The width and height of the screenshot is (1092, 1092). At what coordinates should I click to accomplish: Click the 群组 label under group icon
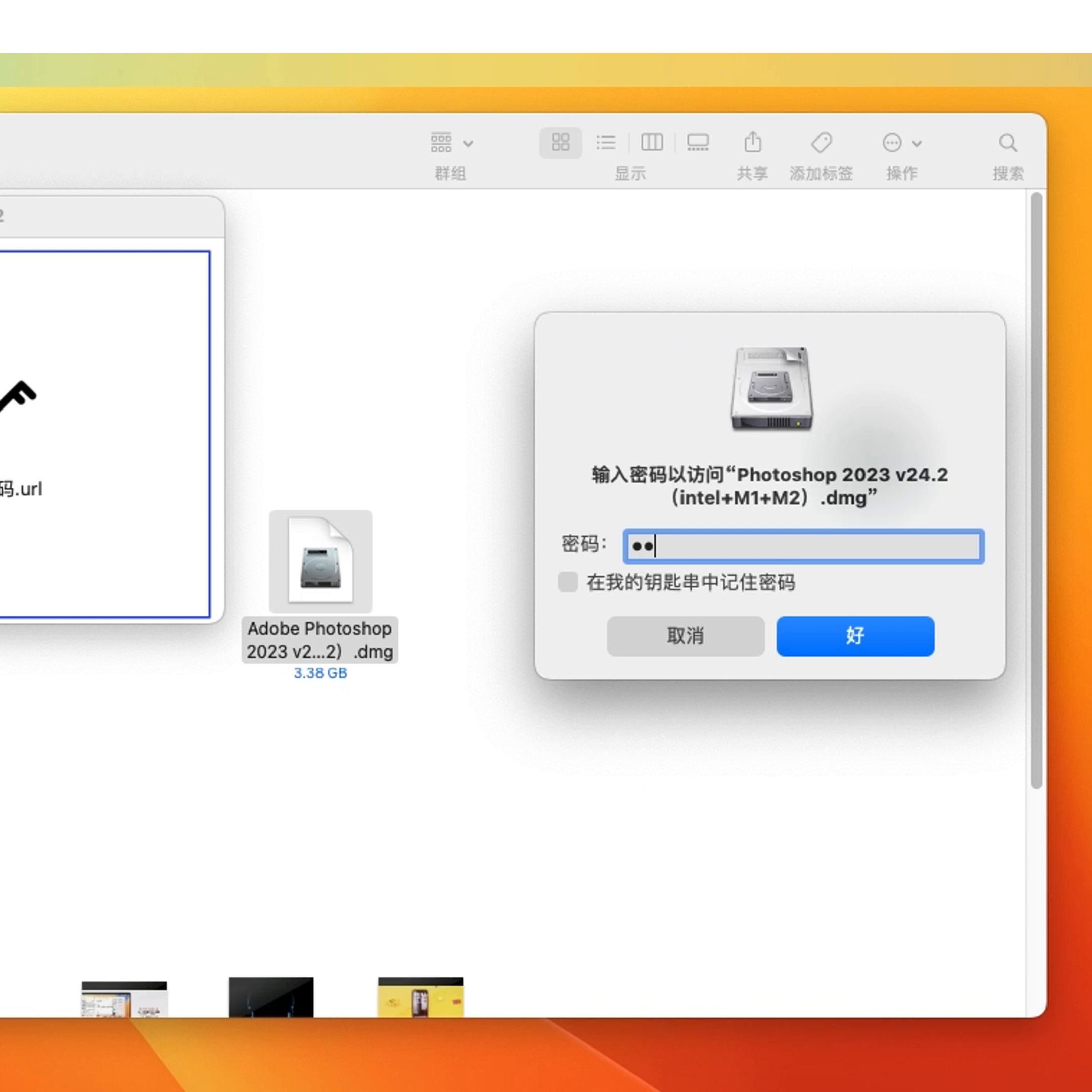point(450,173)
